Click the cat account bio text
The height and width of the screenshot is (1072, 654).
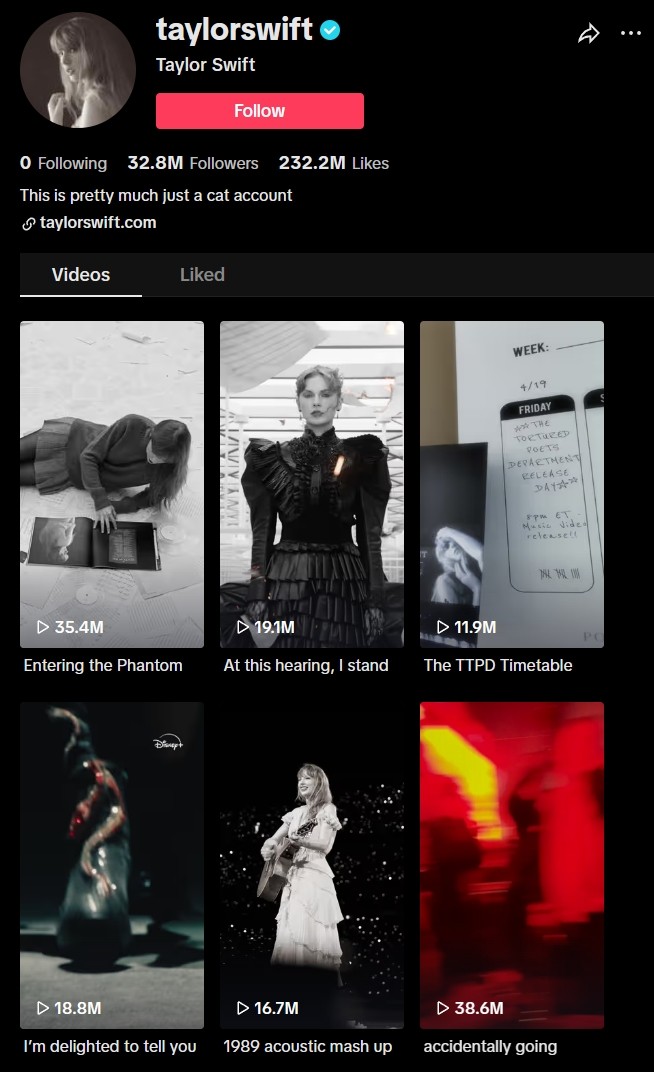pyautogui.click(x=156, y=196)
